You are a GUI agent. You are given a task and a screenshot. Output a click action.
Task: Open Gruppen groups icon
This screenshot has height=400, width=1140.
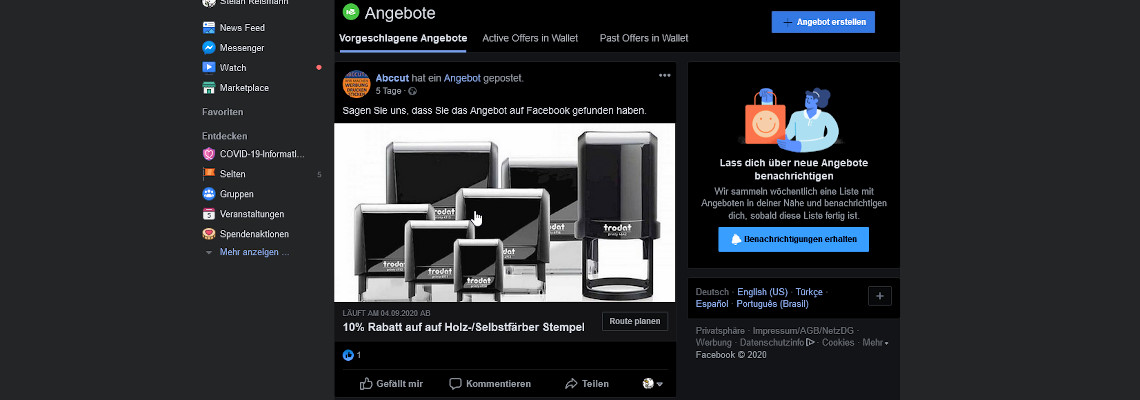click(209, 194)
